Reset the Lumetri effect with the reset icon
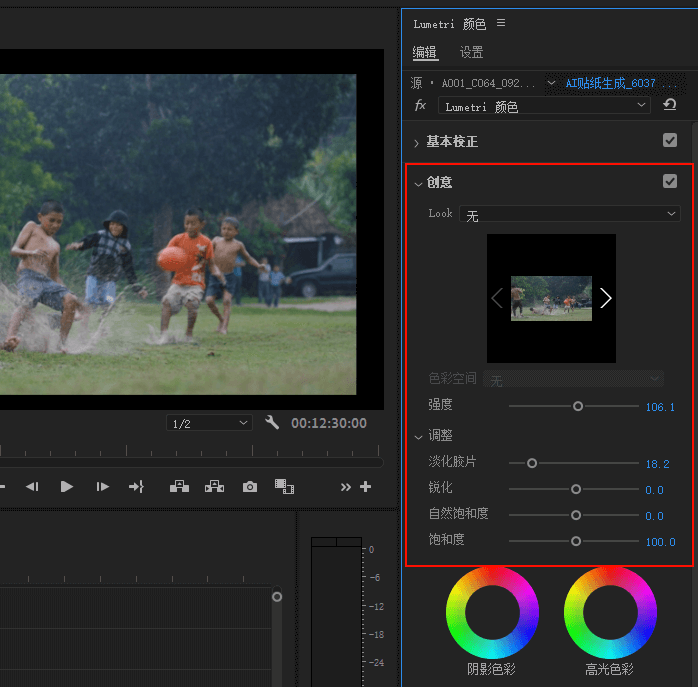The width and height of the screenshot is (698, 687). [669, 105]
